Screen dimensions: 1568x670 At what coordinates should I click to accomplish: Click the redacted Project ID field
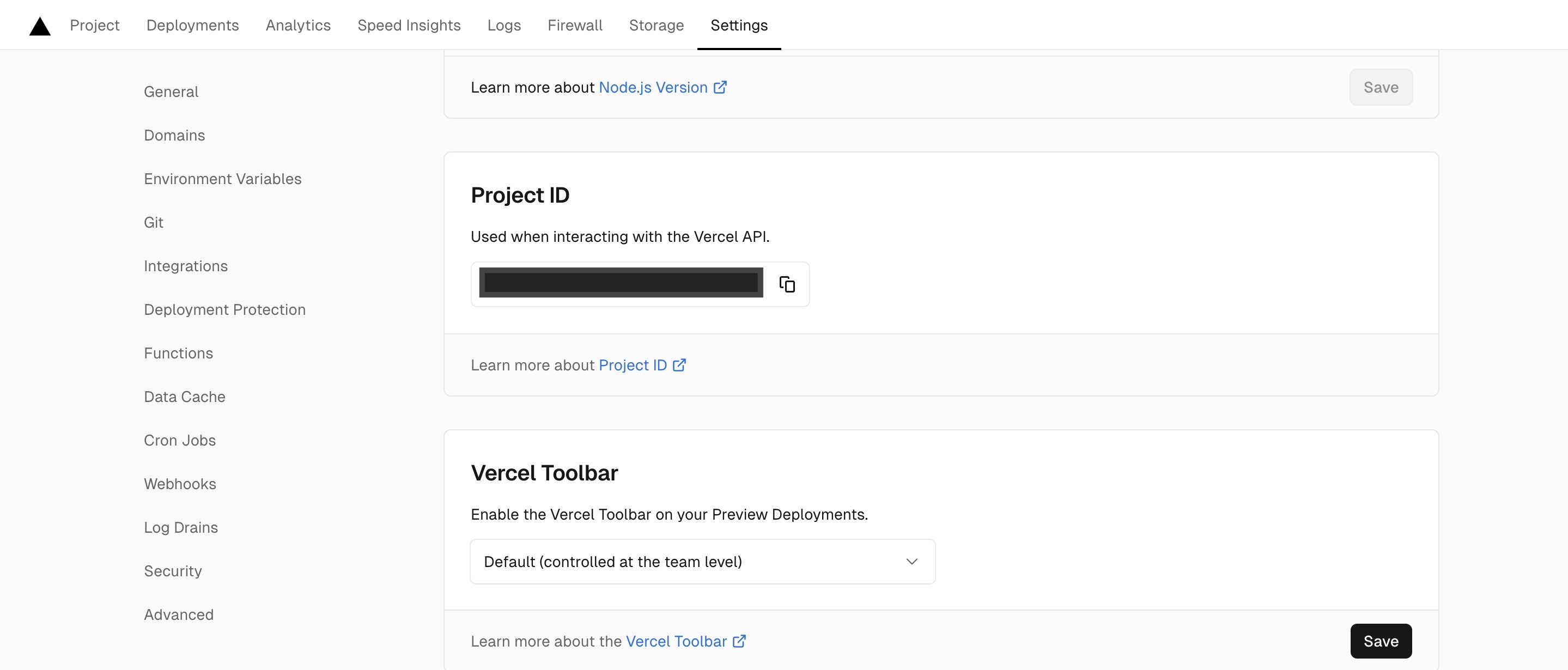pos(620,283)
